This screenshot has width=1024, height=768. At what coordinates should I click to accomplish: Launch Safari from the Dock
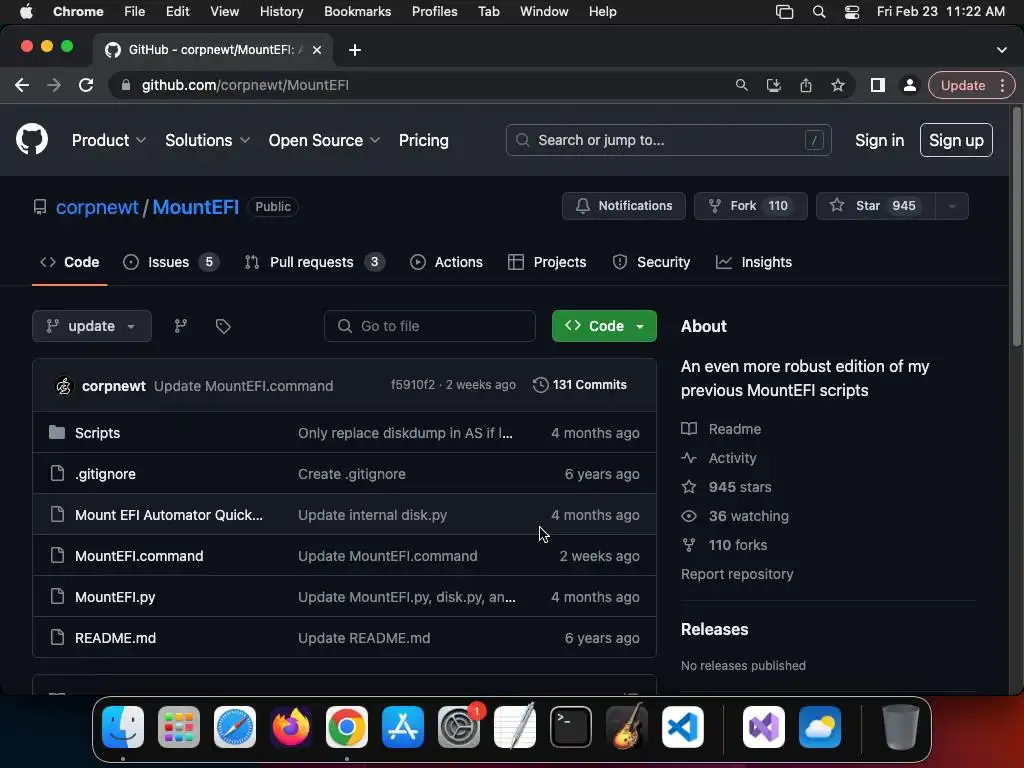tap(234, 726)
